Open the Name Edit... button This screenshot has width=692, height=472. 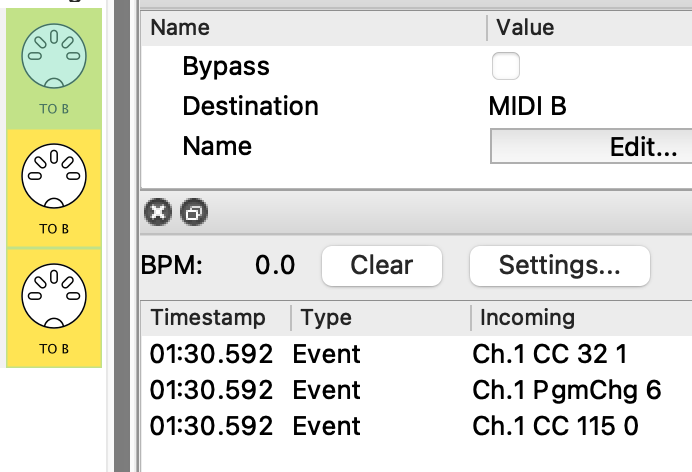590,147
